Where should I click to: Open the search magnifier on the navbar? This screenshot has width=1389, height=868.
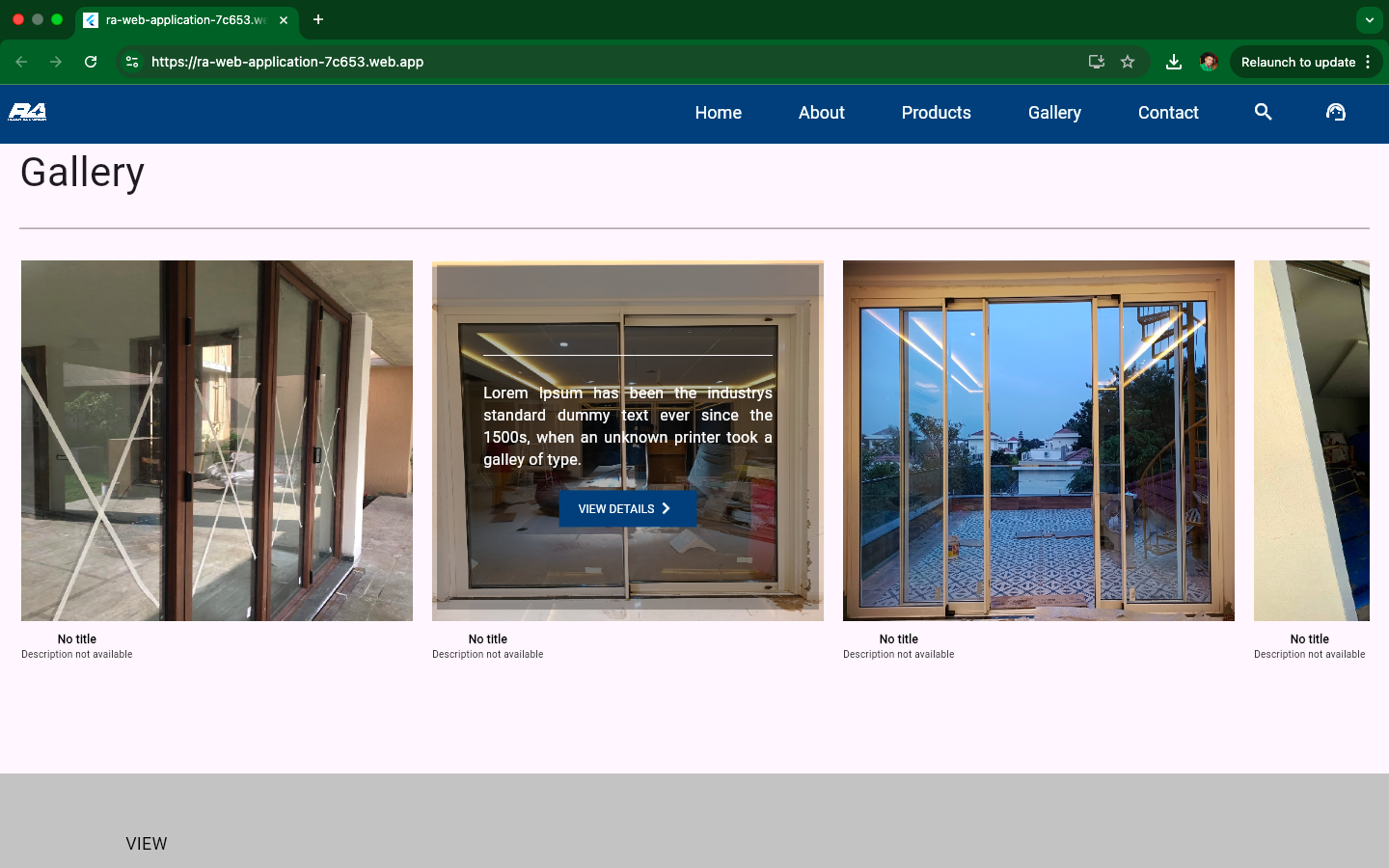(1263, 113)
